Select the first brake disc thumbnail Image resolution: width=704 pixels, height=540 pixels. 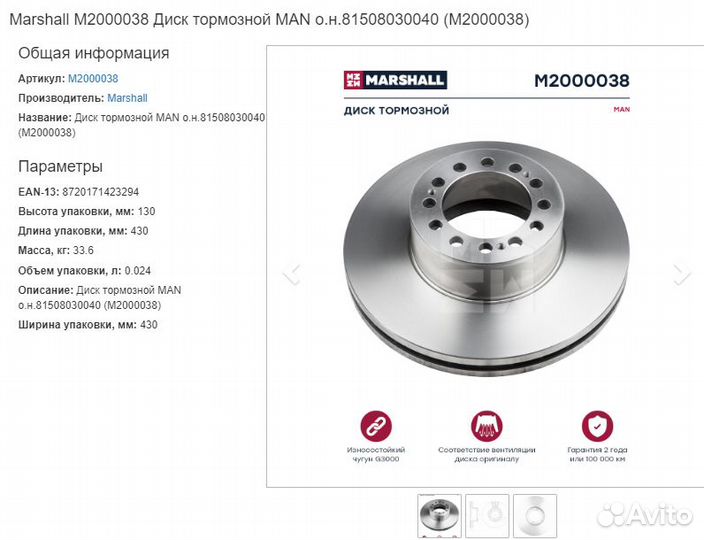pyautogui.click(x=439, y=516)
